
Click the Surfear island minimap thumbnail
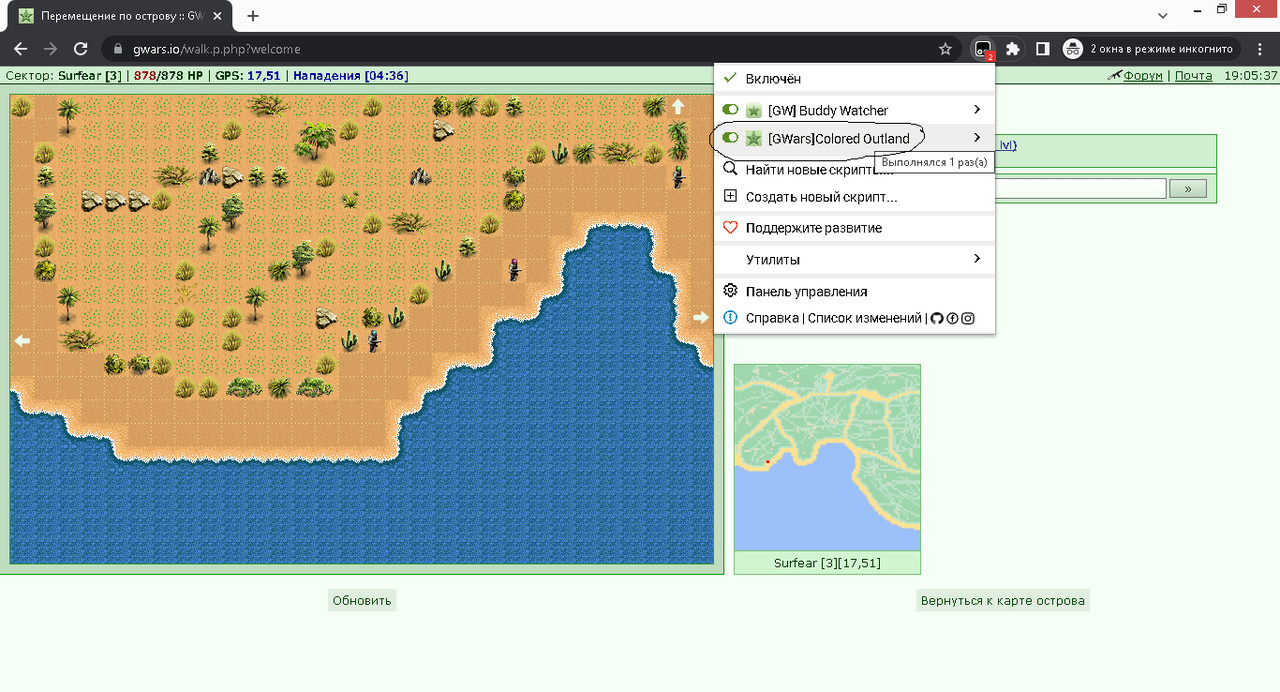click(827, 457)
